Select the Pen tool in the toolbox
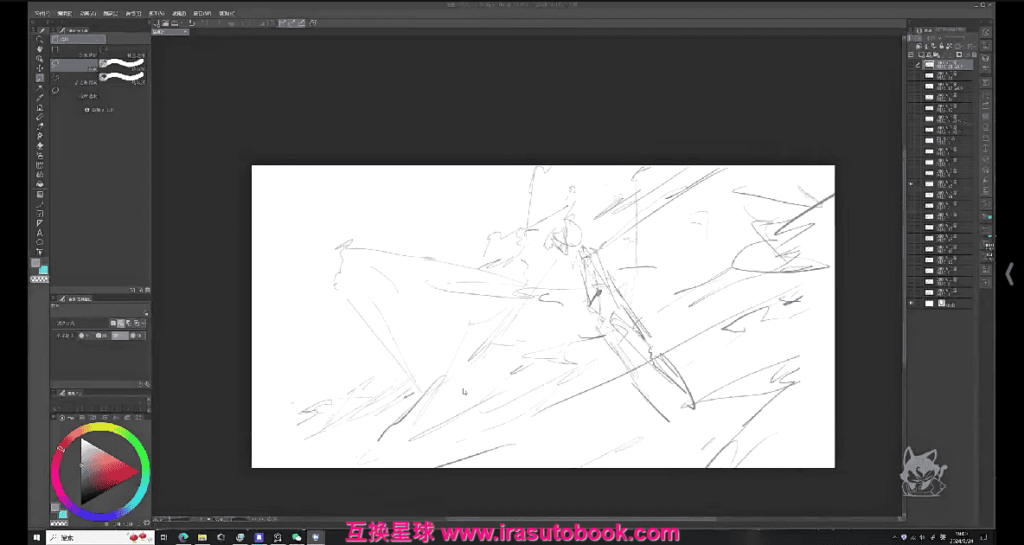The height and width of the screenshot is (545, 1024). (x=40, y=107)
